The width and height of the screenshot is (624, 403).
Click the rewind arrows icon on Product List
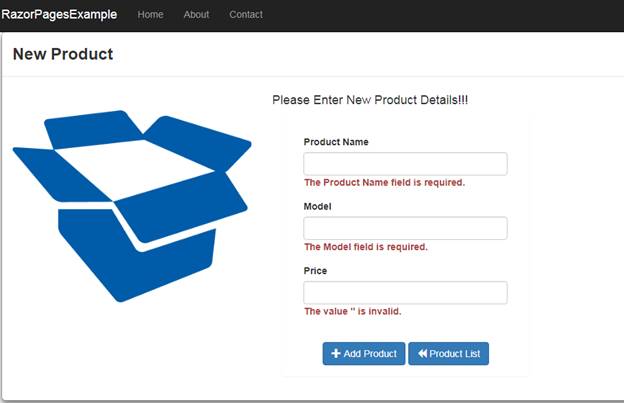point(422,354)
